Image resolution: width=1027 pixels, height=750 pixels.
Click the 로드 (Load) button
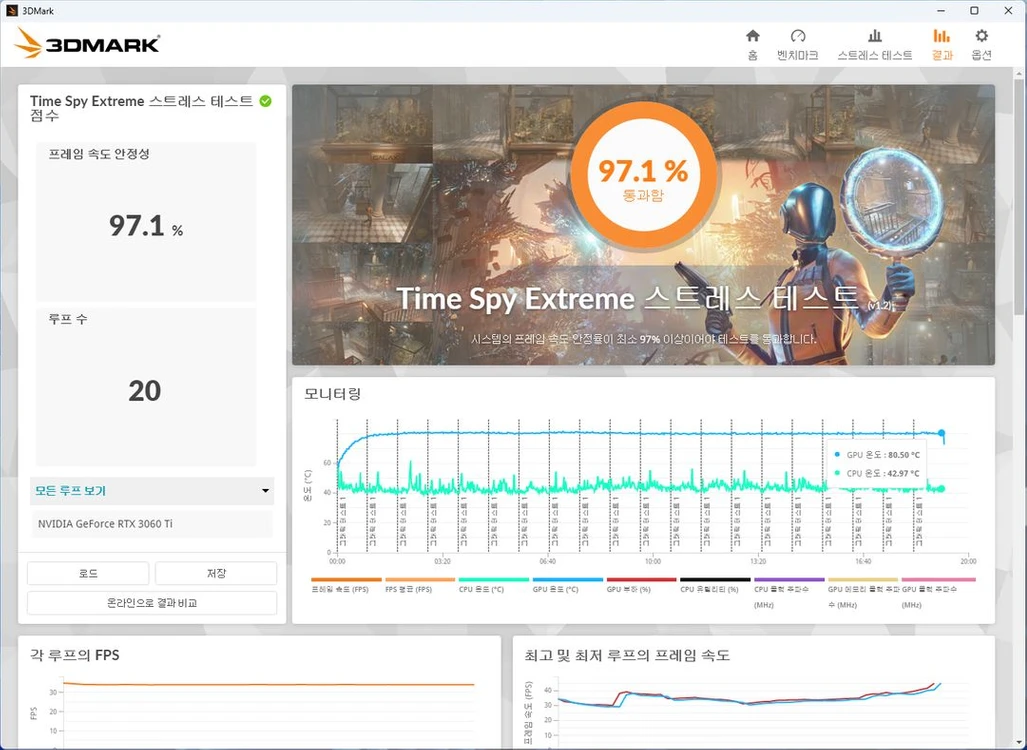pyautogui.click(x=88, y=573)
